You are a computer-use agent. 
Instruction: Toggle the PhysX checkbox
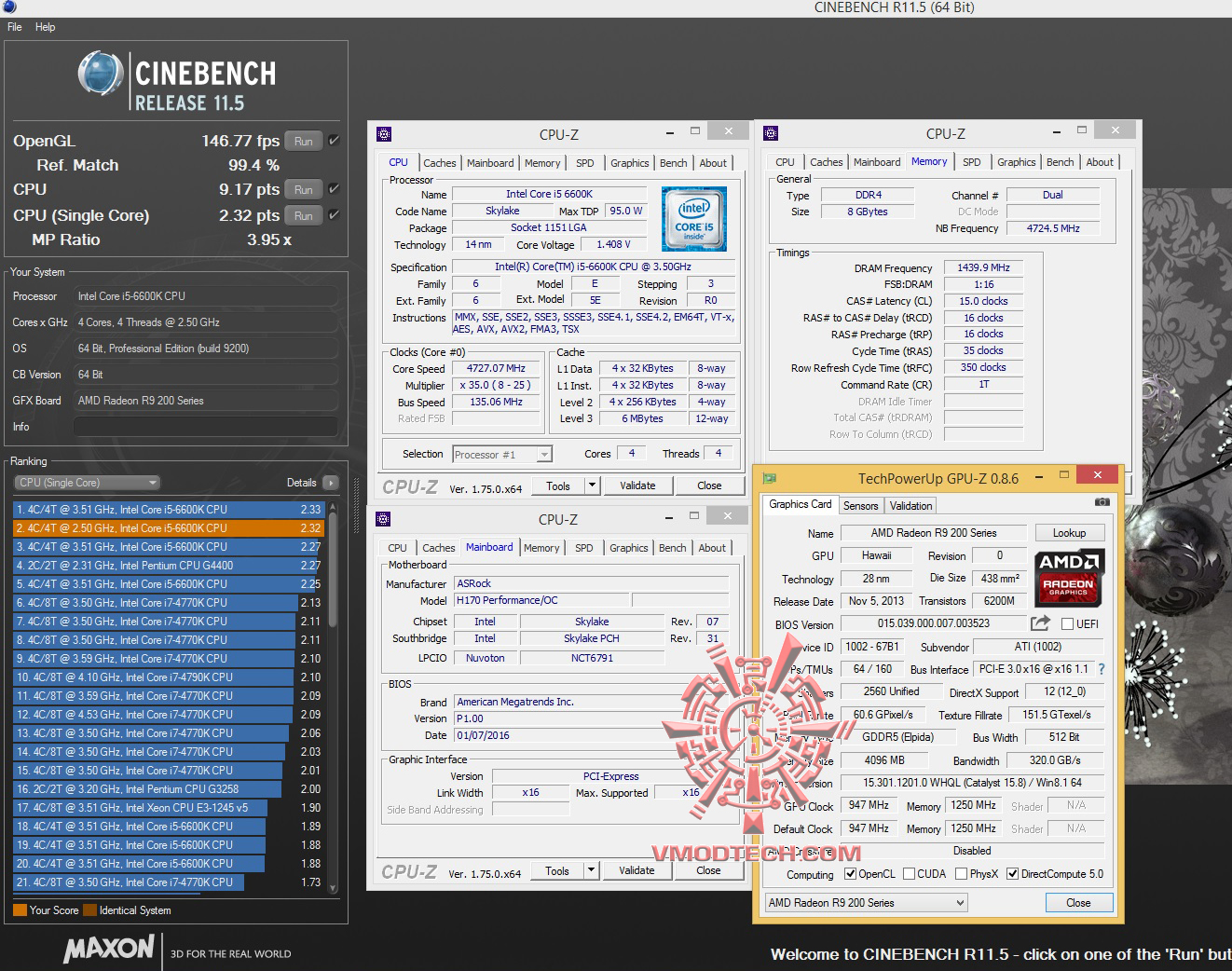click(961, 874)
